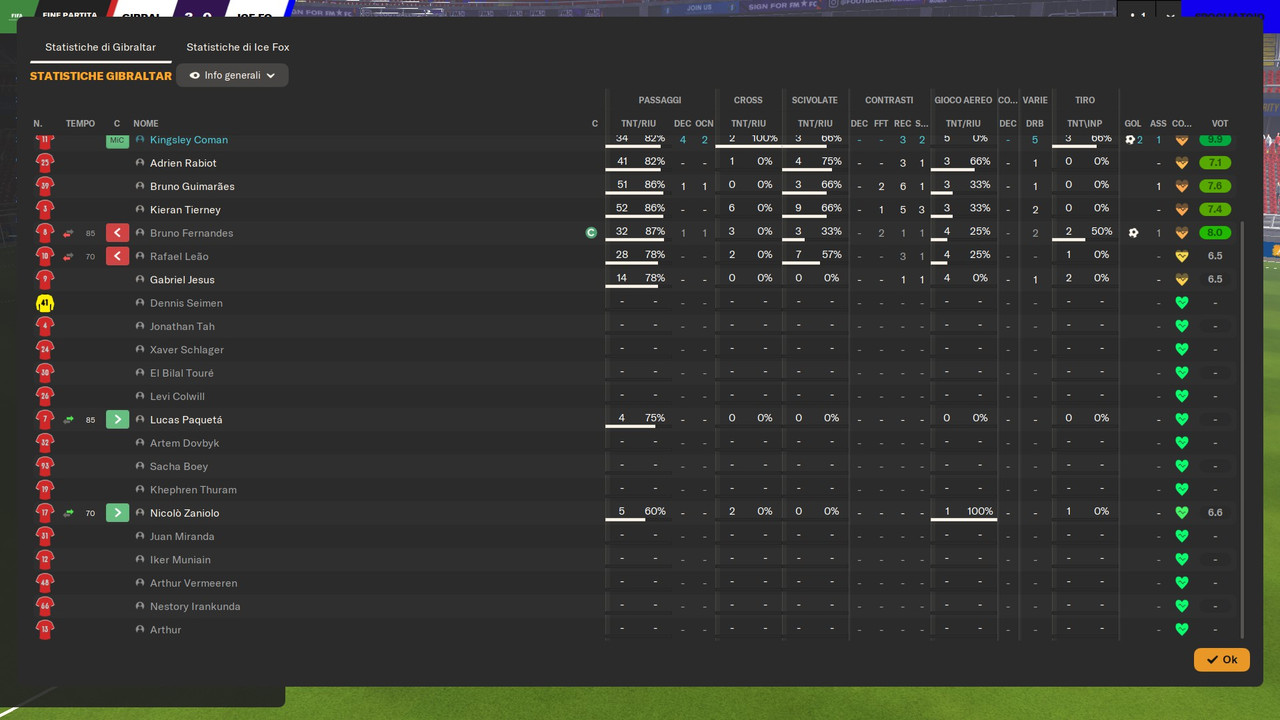
Task: Click Gabriel Jesus' yellow condition heart icon
Action: point(1181,280)
